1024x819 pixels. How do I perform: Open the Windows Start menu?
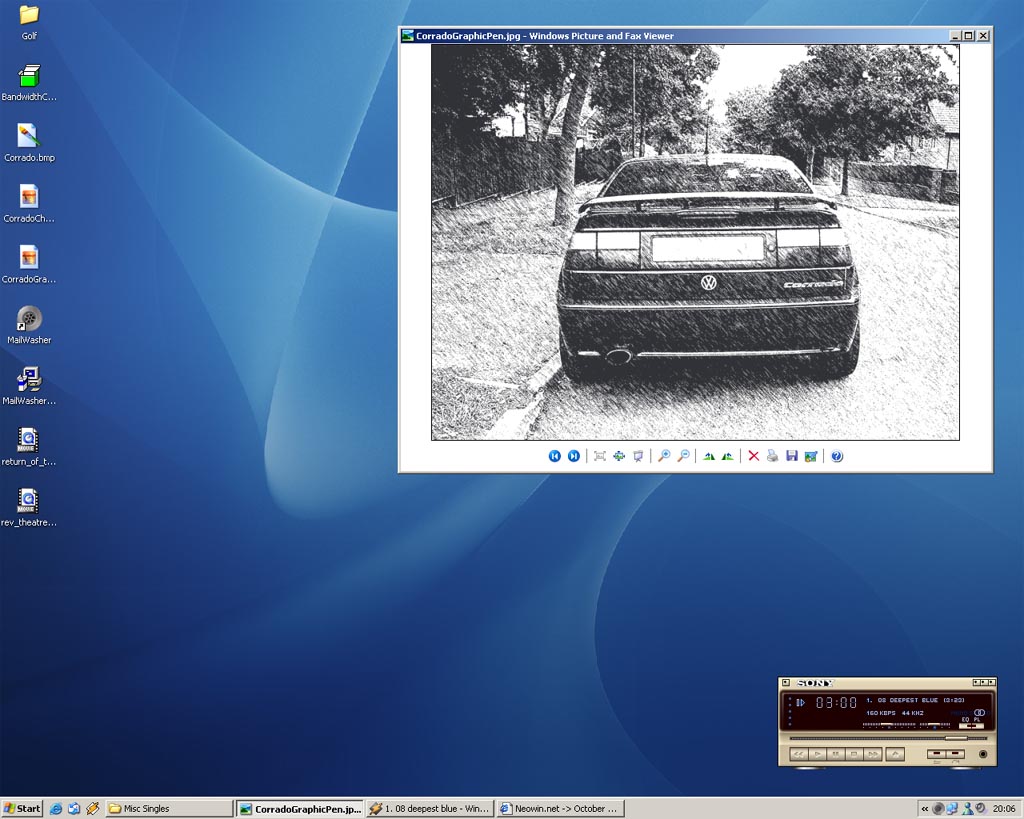coord(22,808)
